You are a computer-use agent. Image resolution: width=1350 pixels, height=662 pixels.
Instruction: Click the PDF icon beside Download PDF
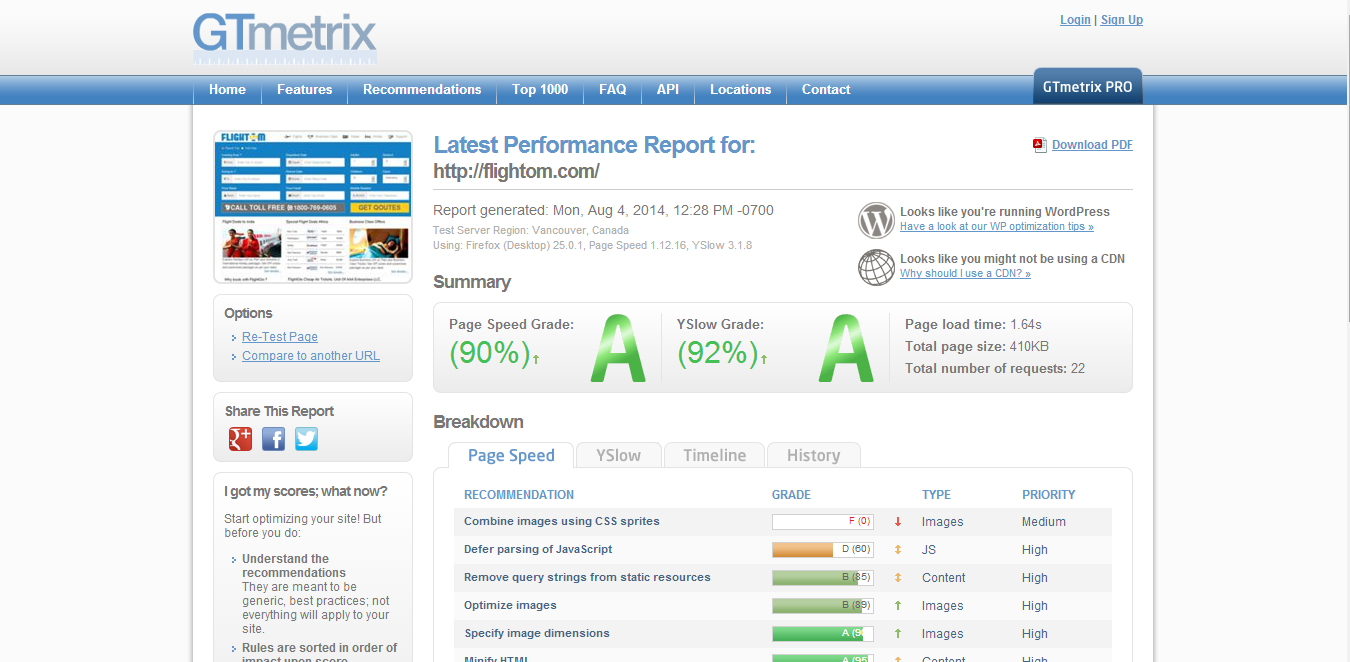(x=1040, y=145)
